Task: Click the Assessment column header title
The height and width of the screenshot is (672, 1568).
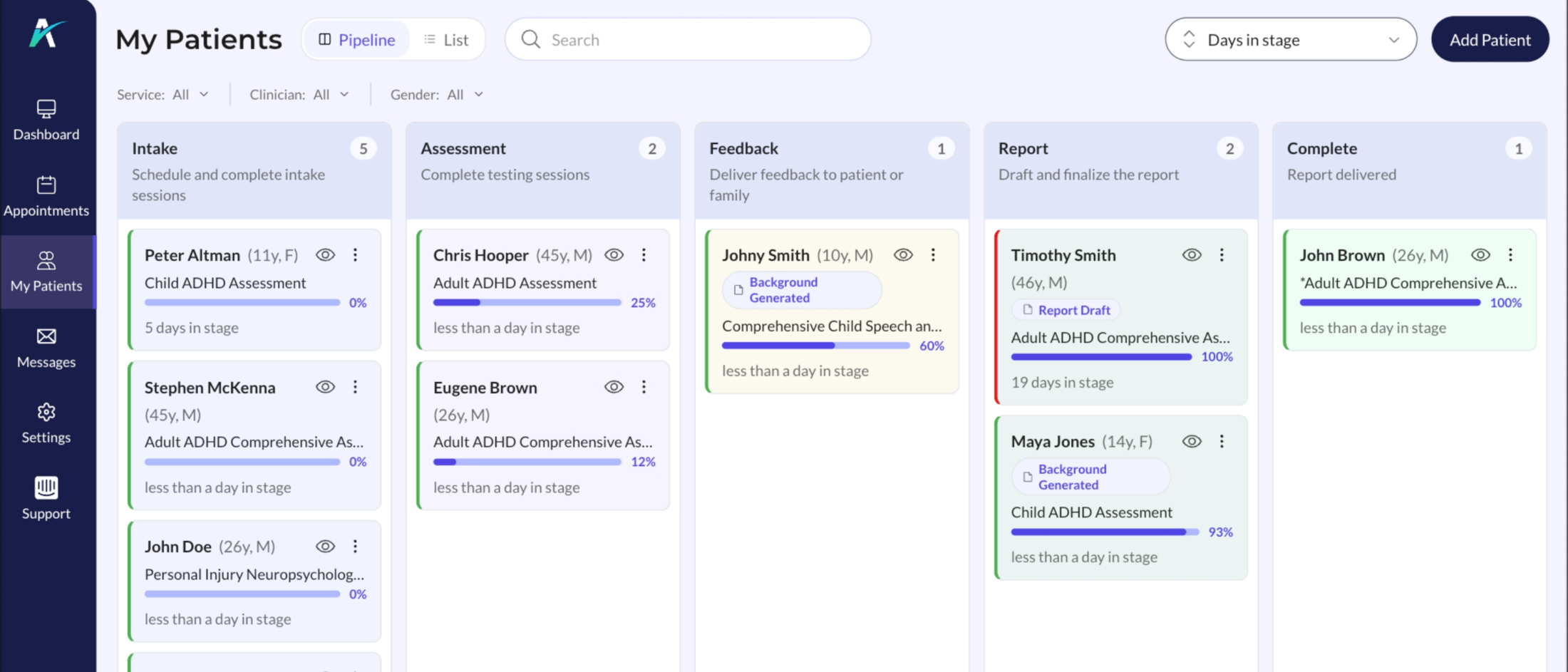Action: pyautogui.click(x=463, y=148)
